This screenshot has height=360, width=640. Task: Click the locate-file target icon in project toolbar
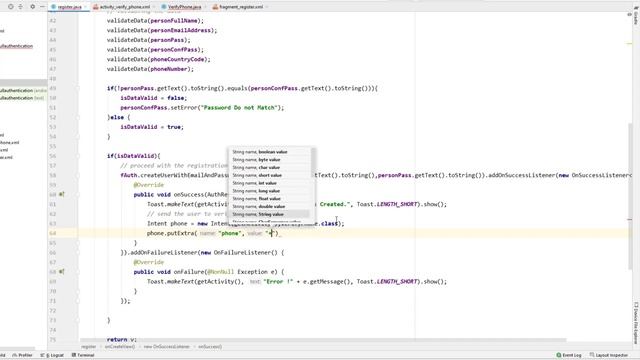[x=11, y=7]
